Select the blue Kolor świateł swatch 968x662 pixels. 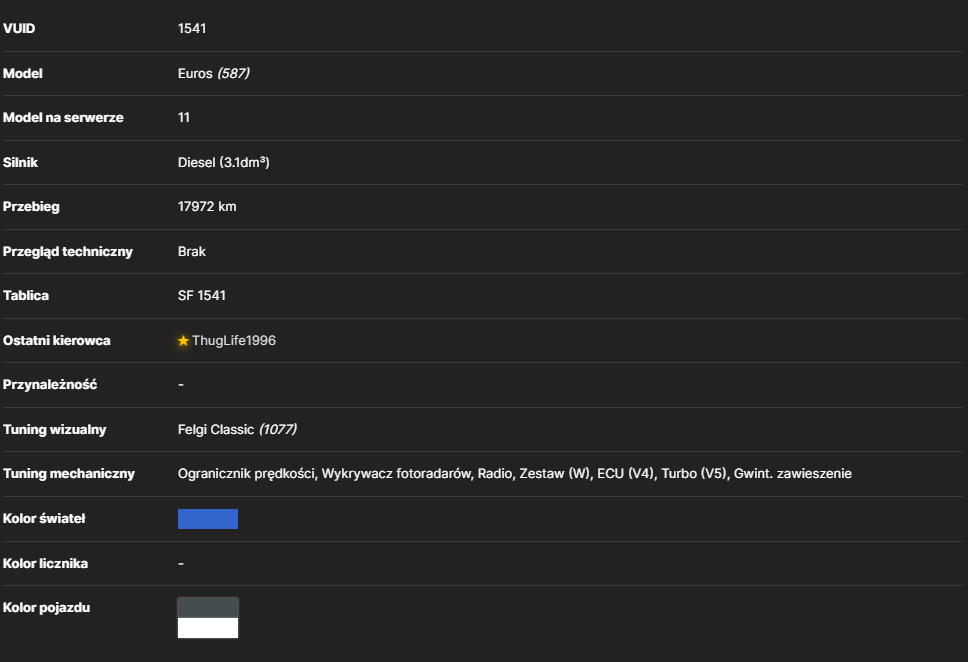click(208, 519)
